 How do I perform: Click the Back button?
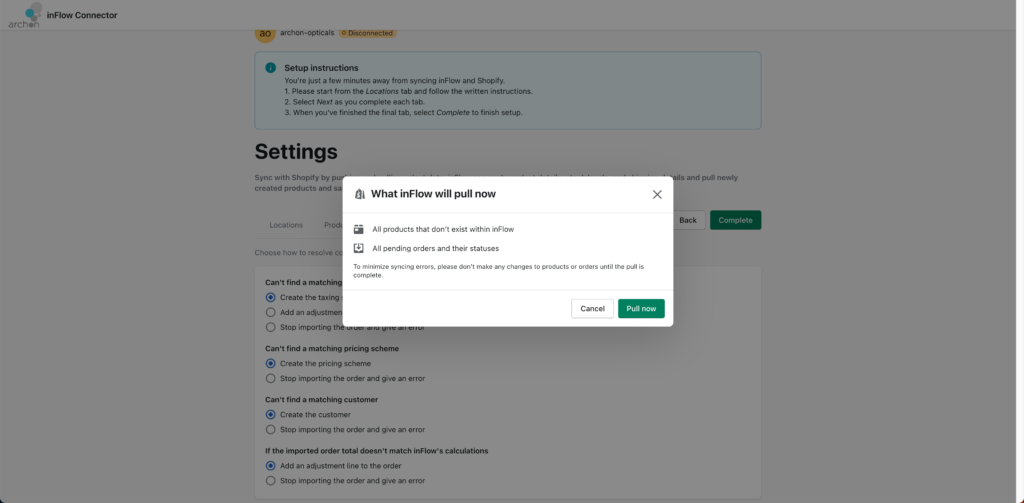[688, 220]
